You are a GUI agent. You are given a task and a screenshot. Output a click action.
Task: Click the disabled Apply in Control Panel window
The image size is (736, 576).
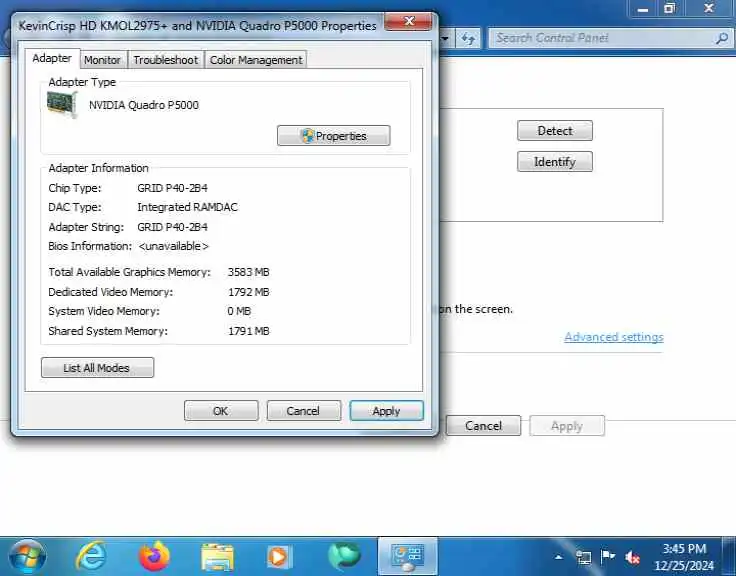pos(567,425)
